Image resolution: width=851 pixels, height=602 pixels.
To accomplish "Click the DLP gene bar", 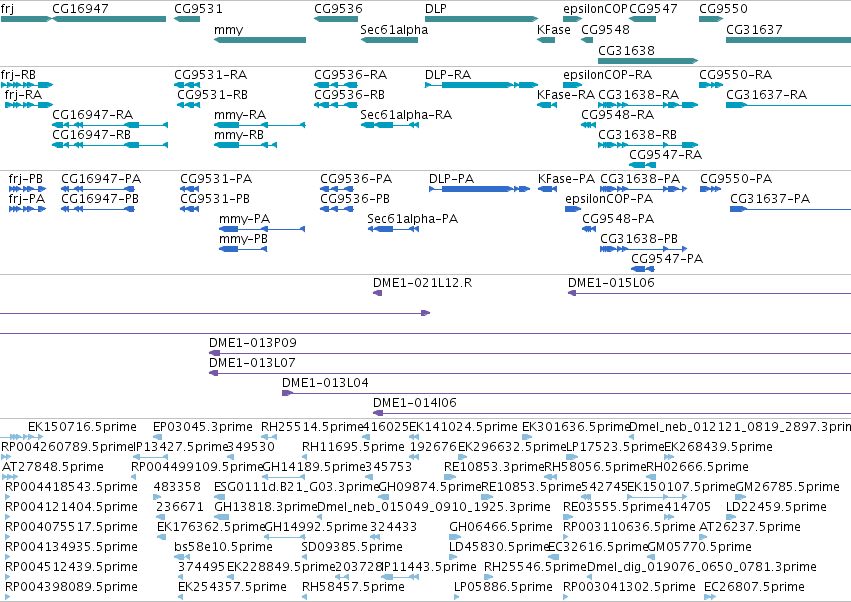I will pyautogui.click(x=481, y=19).
